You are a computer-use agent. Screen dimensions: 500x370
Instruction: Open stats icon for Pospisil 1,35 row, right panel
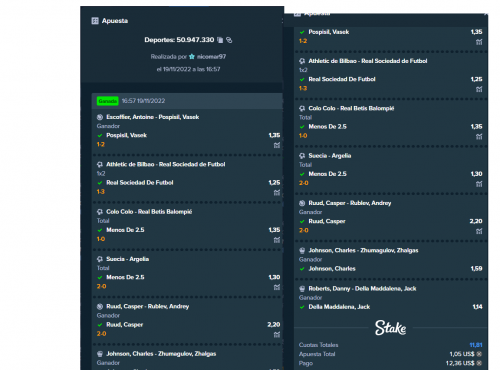pos(479,42)
